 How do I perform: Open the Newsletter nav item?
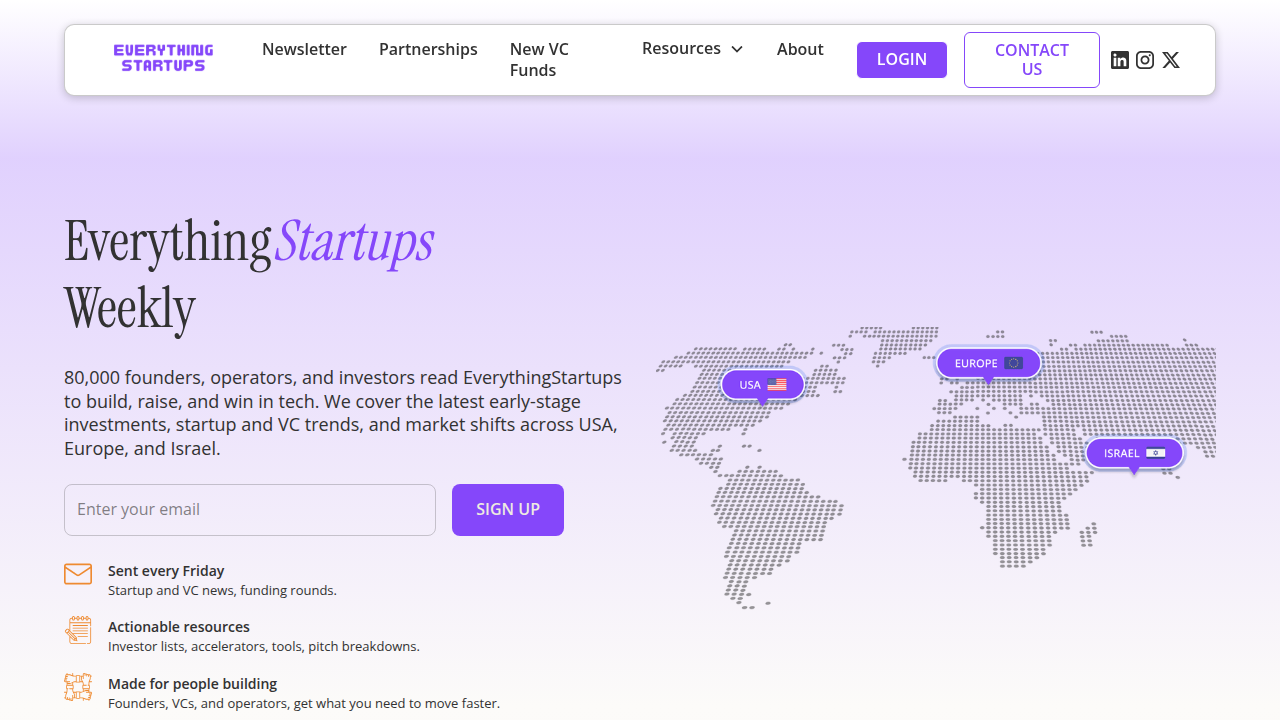tap(304, 49)
